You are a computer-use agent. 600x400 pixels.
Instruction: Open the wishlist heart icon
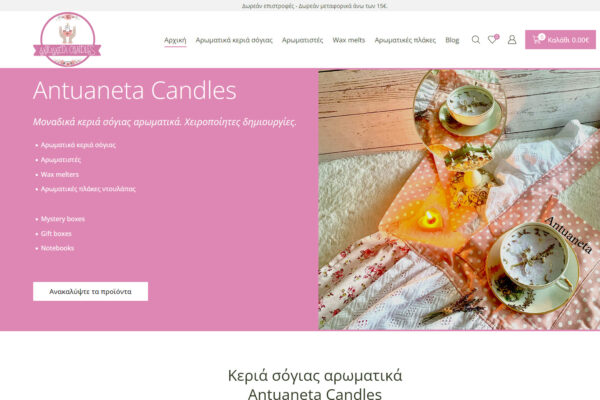(x=493, y=39)
